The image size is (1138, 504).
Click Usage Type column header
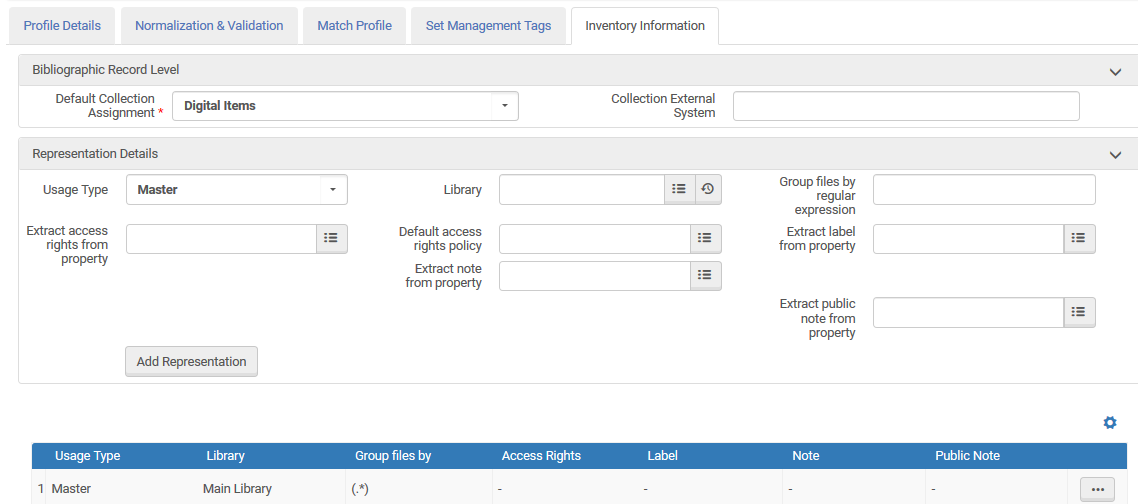tap(88, 456)
